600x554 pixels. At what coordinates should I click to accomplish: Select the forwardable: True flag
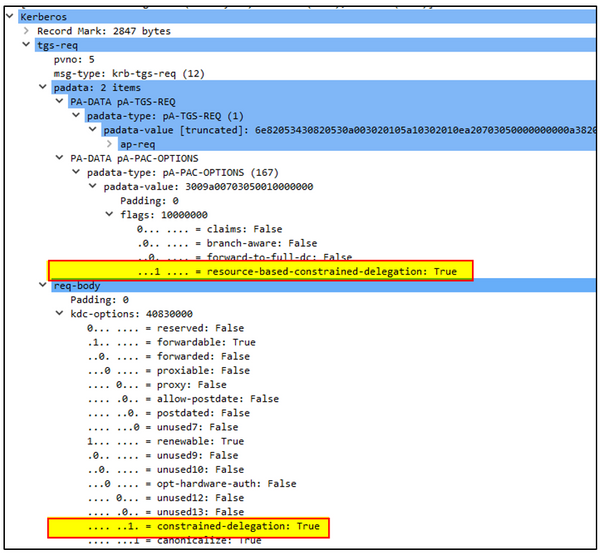click(x=170, y=342)
